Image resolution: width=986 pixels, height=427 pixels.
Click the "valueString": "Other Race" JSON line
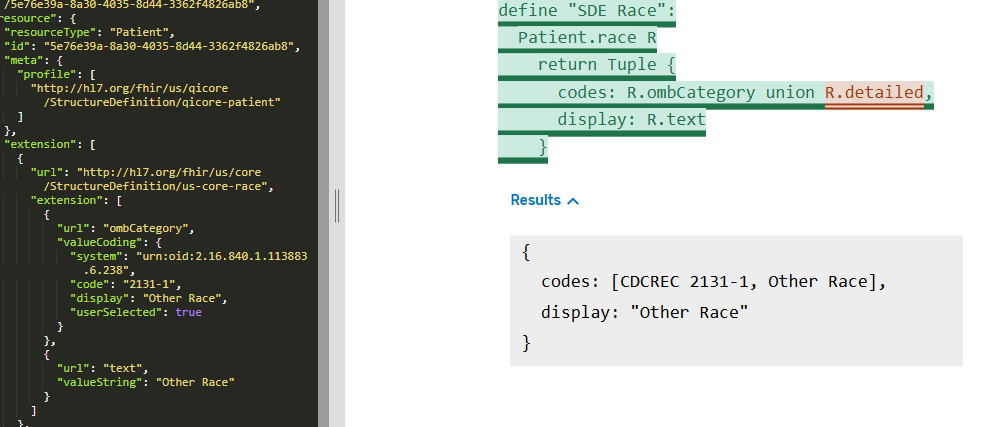click(x=145, y=382)
